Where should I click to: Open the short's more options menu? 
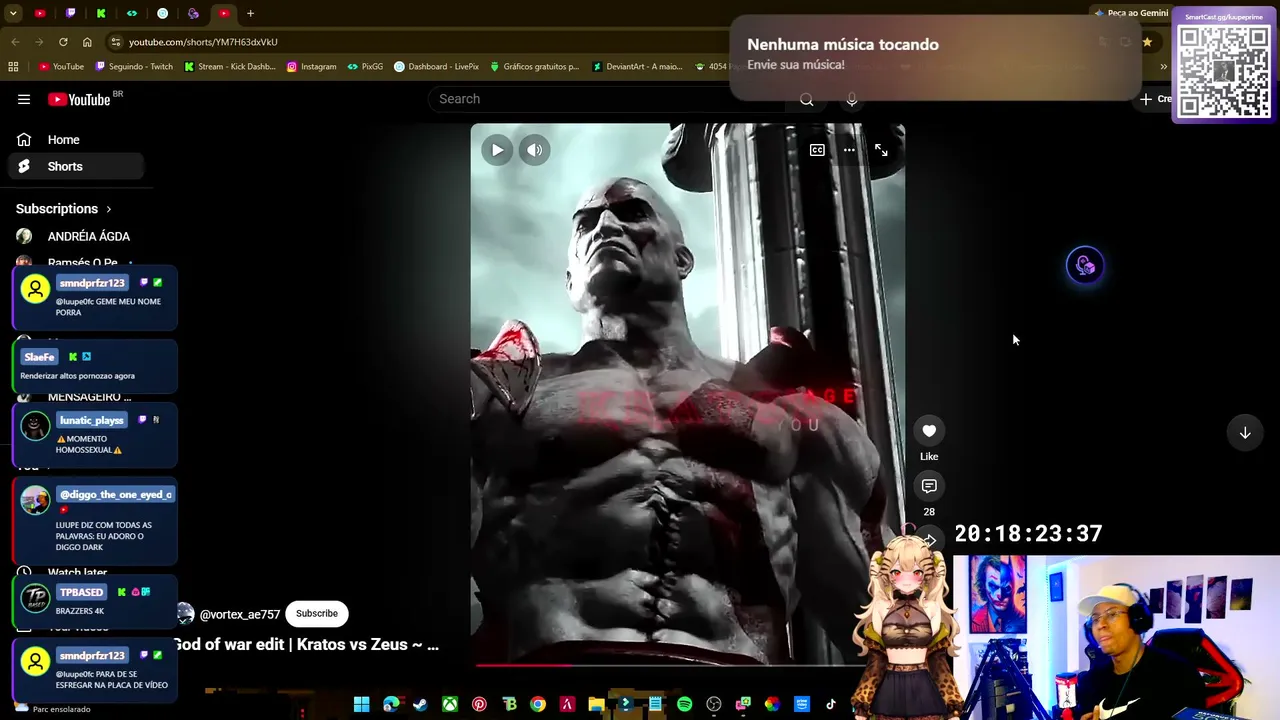[x=849, y=150]
